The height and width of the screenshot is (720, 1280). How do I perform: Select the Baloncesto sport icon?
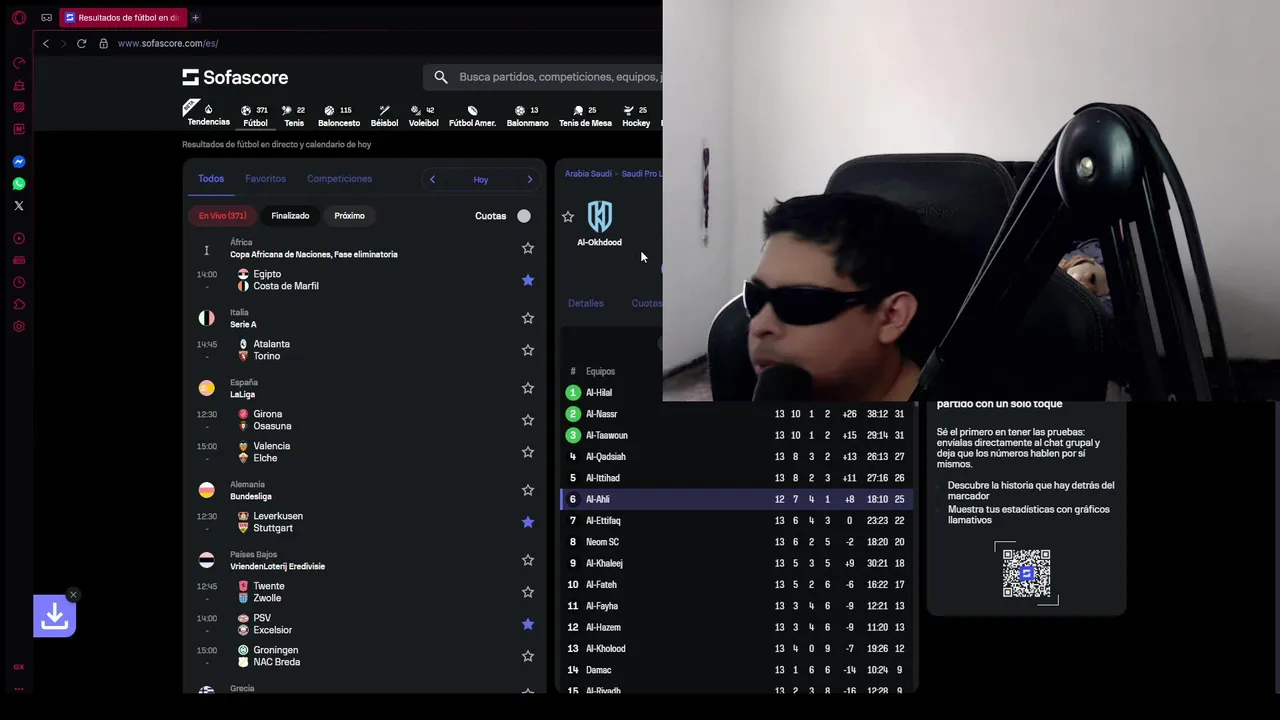339,116
